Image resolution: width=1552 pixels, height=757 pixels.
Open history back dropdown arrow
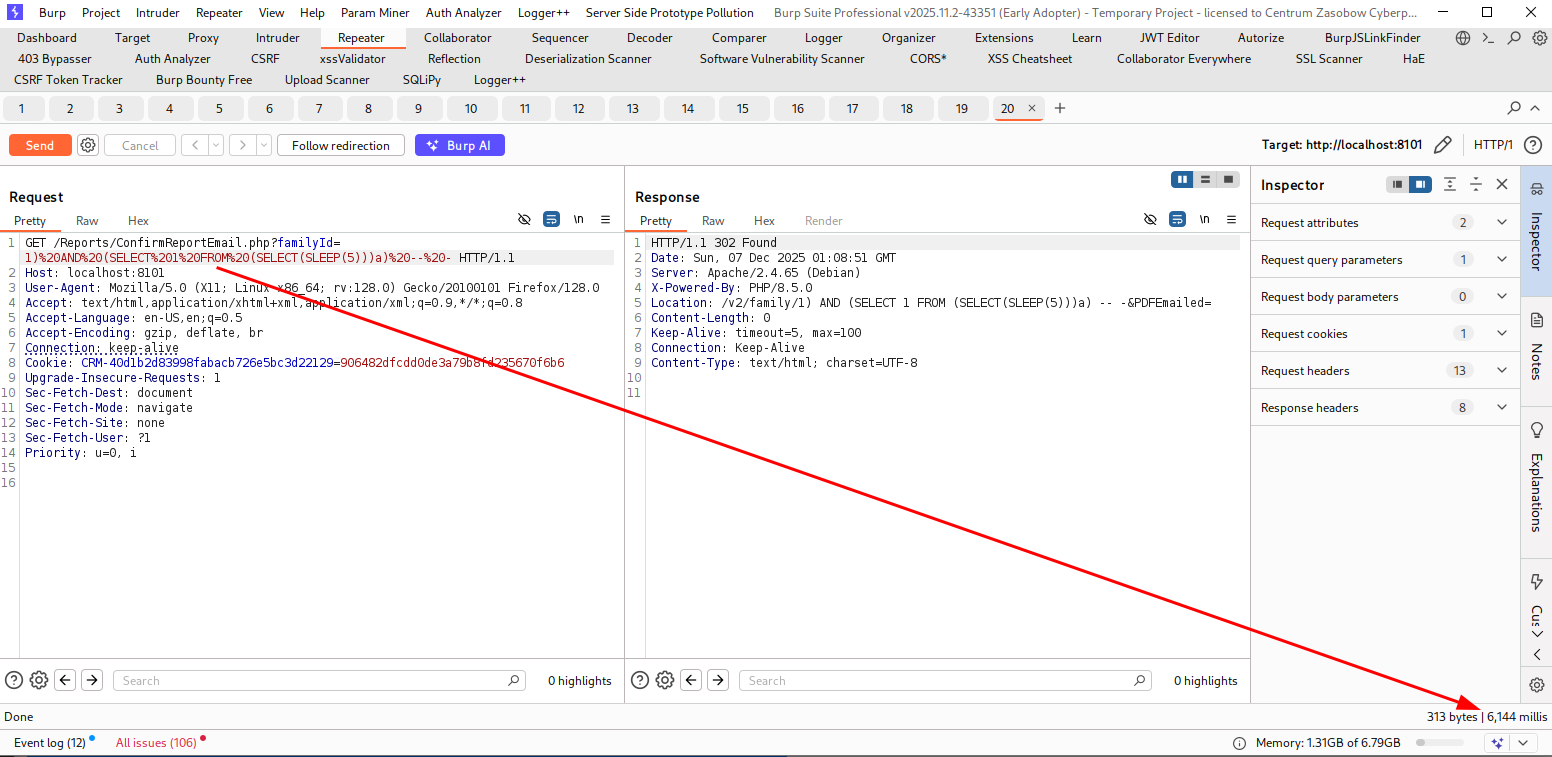(216, 145)
